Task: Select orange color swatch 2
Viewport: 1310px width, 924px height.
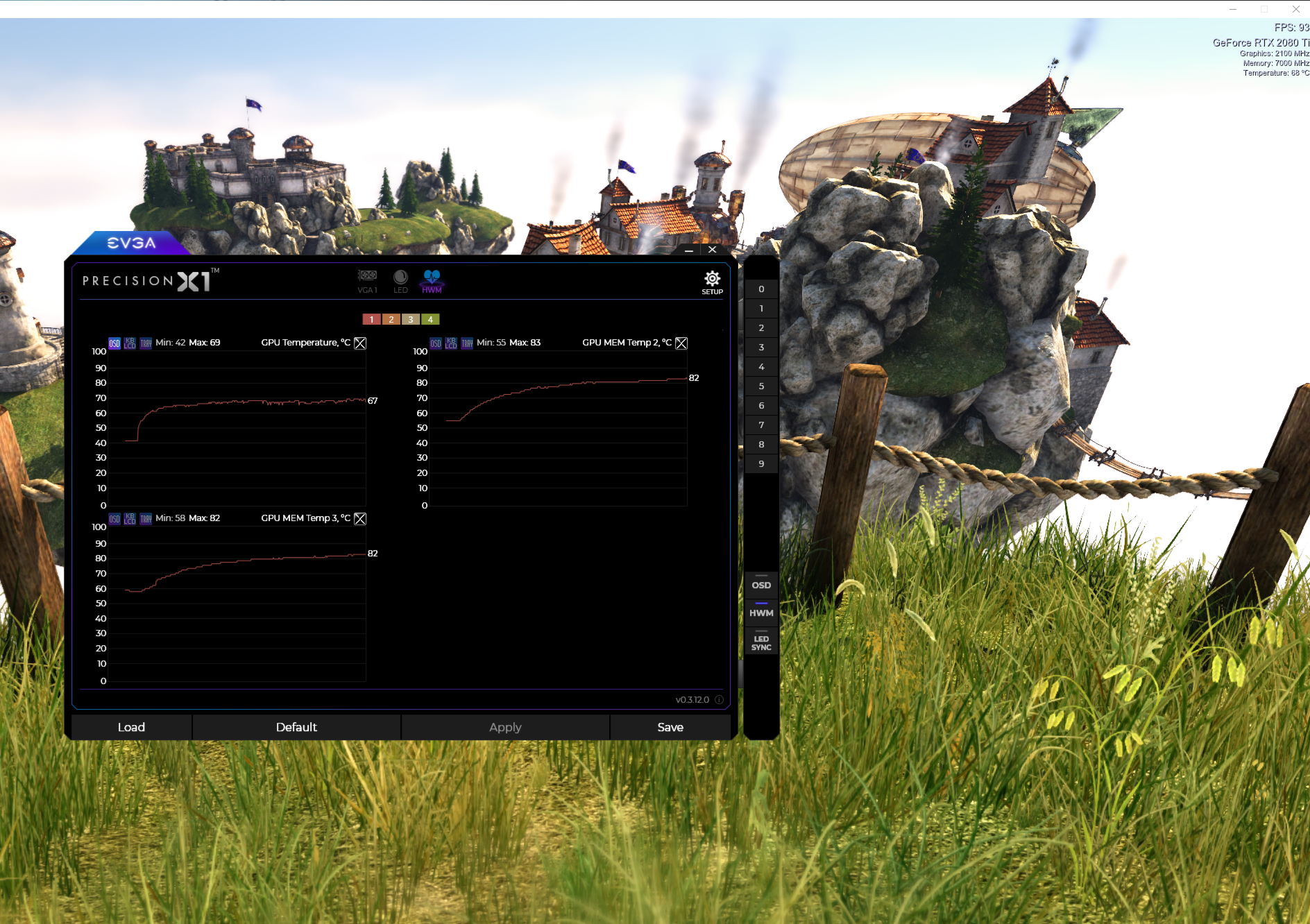Action: pos(391,319)
